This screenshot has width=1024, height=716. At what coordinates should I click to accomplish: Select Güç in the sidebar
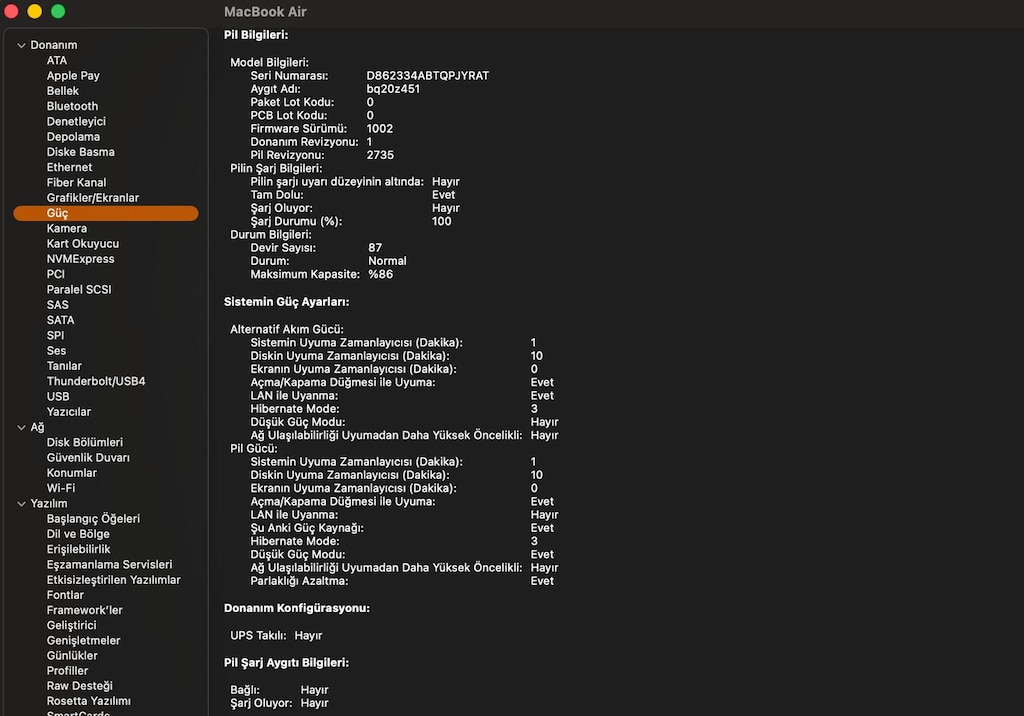coord(106,213)
